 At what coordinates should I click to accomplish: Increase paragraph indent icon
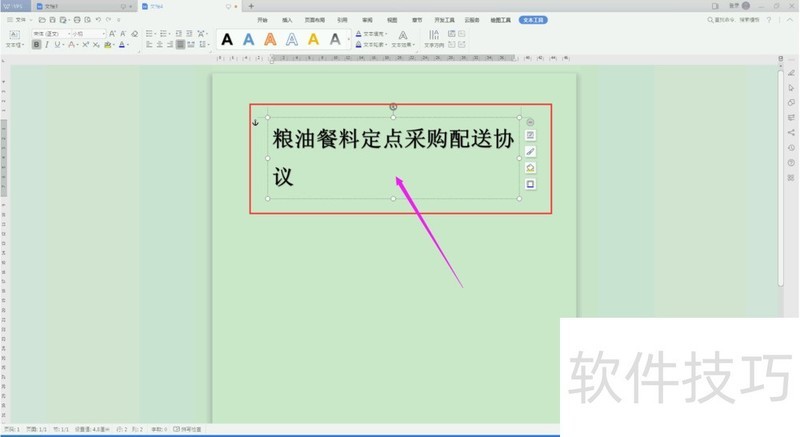[x=189, y=34]
